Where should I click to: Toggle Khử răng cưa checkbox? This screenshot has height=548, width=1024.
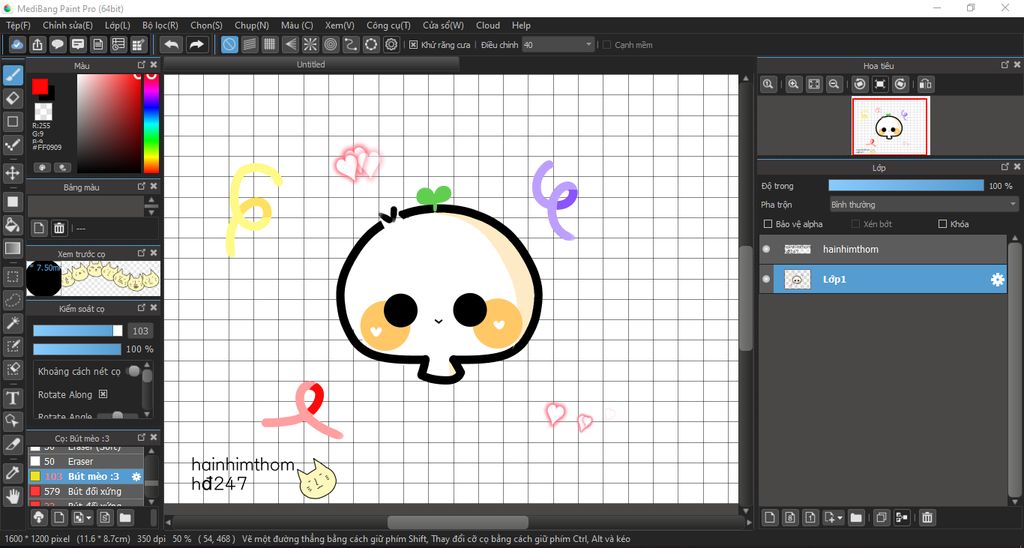[x=413, y=45]
